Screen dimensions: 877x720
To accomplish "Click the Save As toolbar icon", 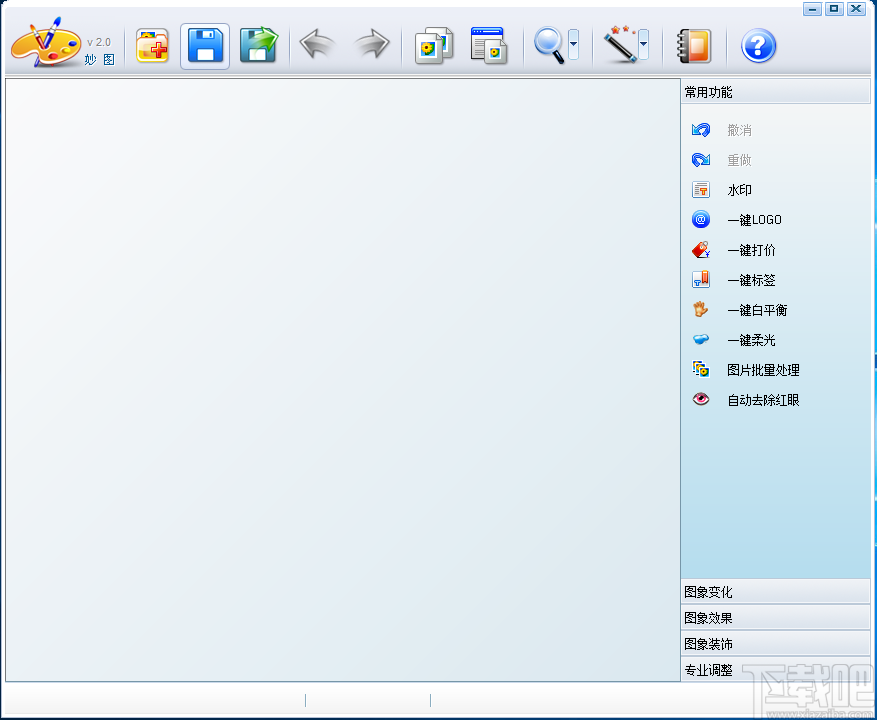I will click(259, 46).
